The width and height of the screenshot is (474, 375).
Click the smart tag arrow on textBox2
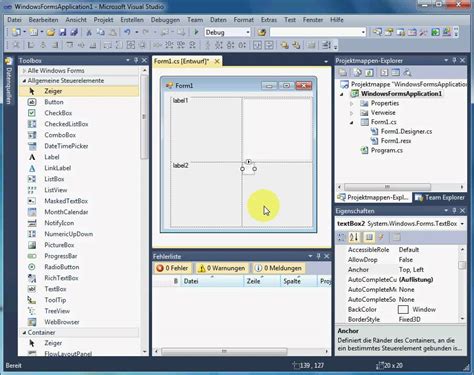click(248, 162)
